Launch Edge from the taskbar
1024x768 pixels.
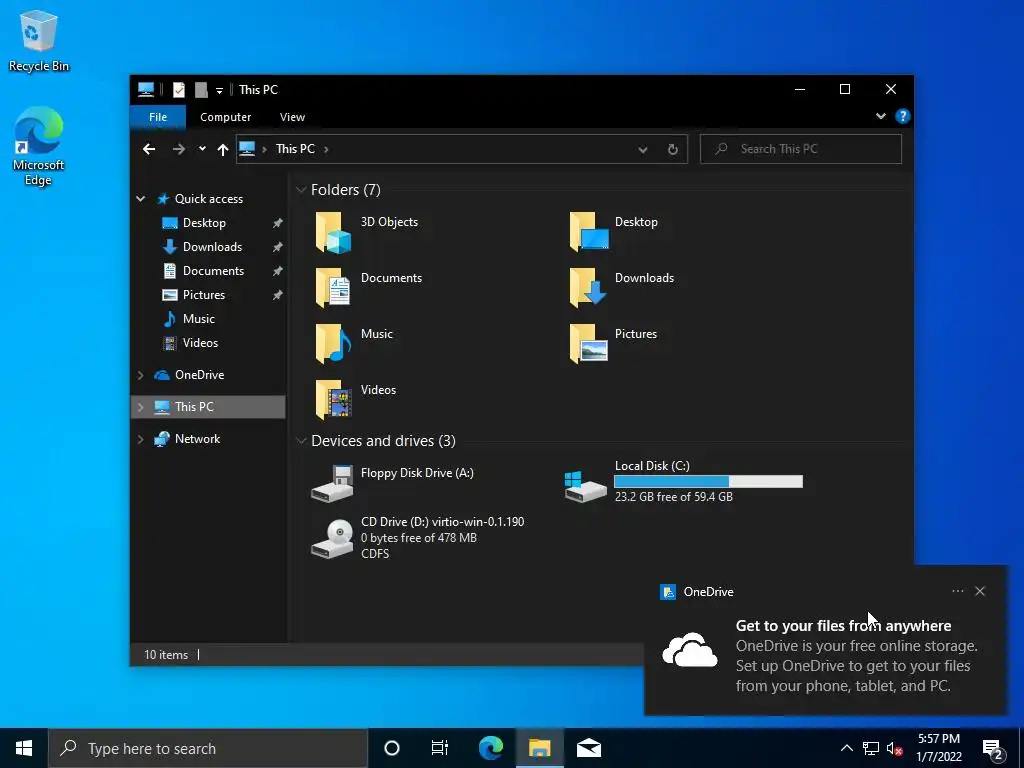[x=491, y=748]
